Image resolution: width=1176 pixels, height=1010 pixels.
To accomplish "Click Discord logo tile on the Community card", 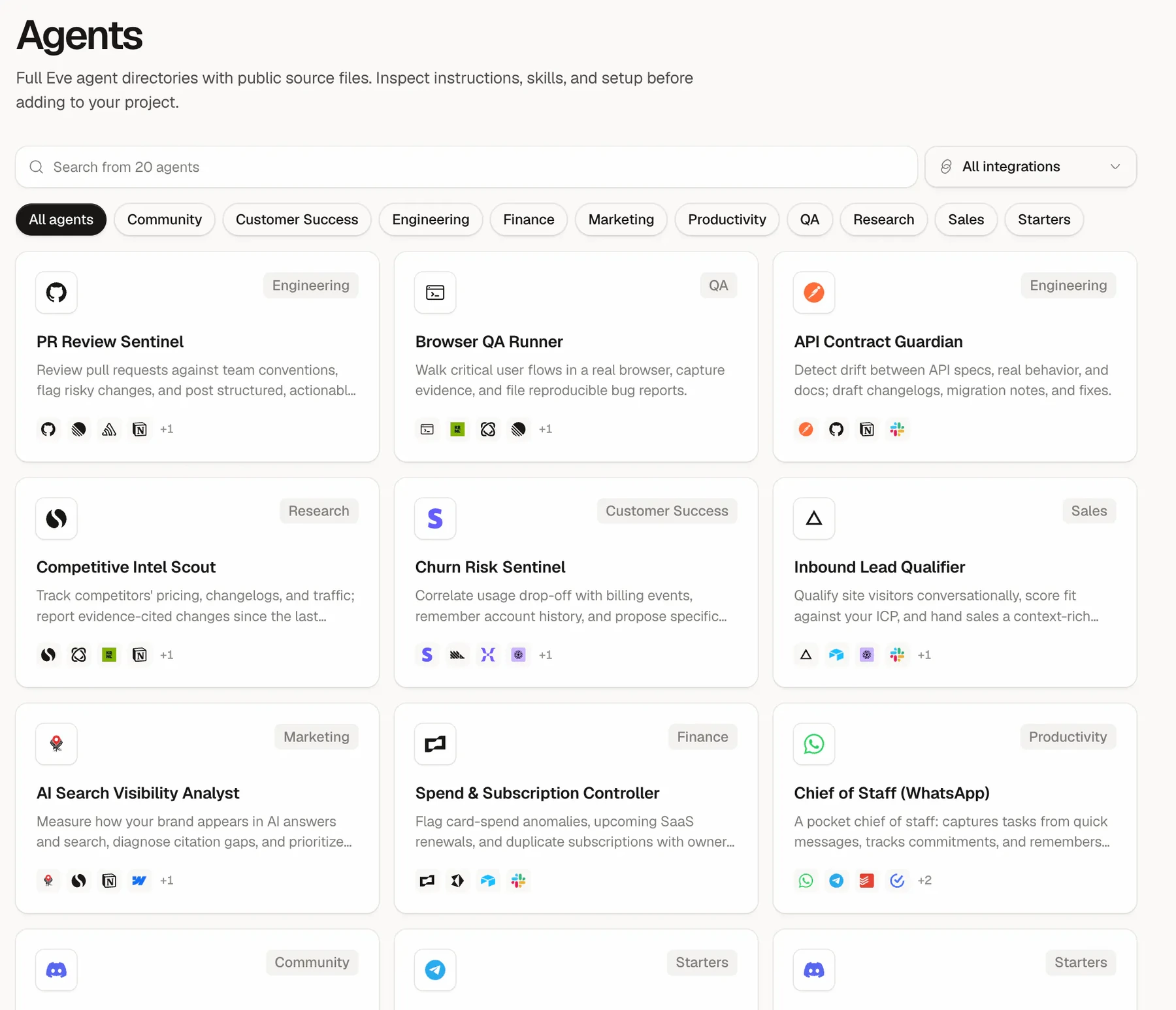I will click(x=56, y=969).
